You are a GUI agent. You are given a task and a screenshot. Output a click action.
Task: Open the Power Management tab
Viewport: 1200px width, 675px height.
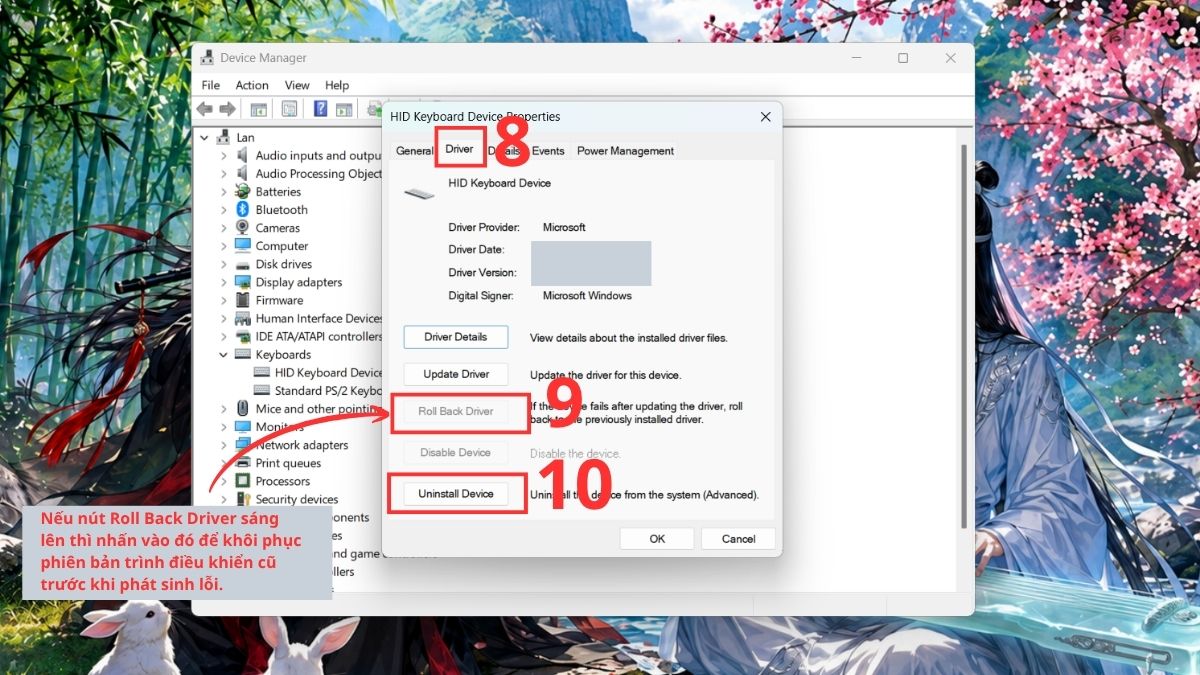[625, 151]
